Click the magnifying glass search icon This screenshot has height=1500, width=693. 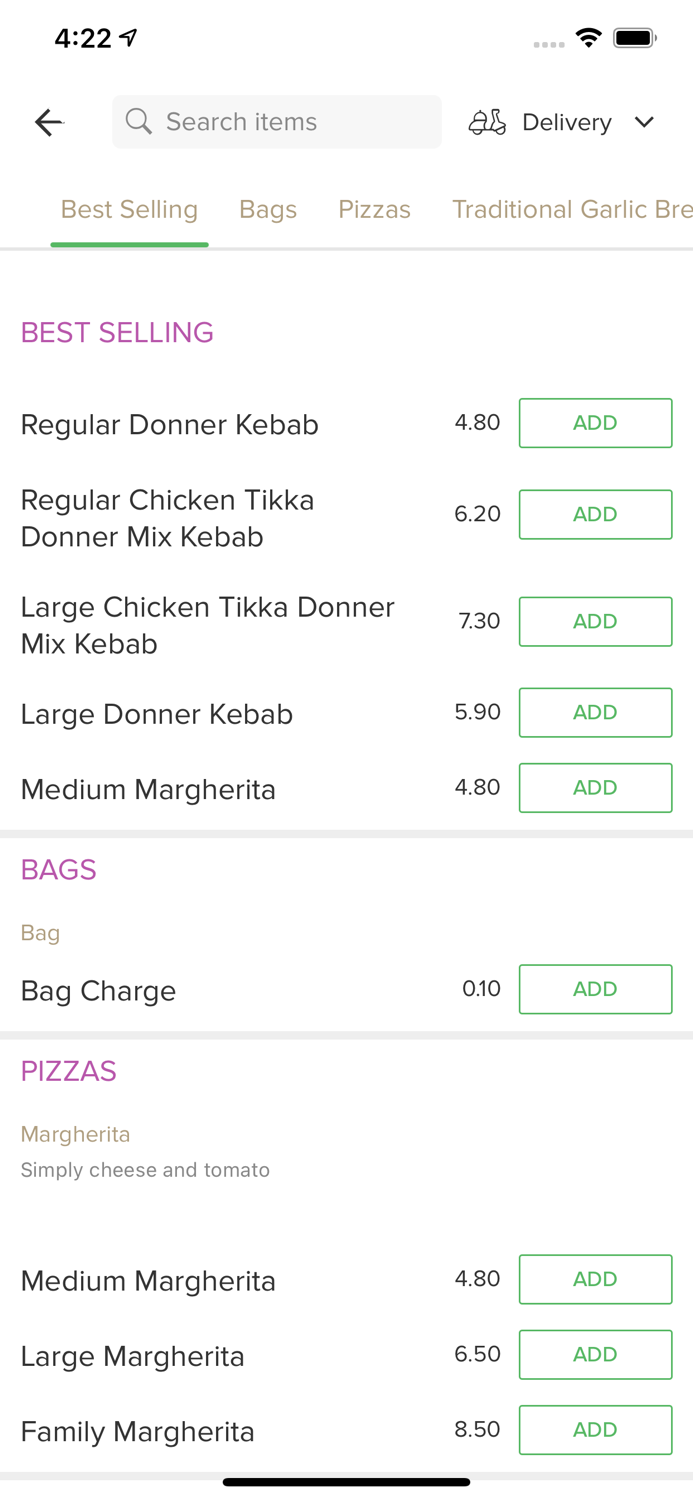[x=139, y=121]
